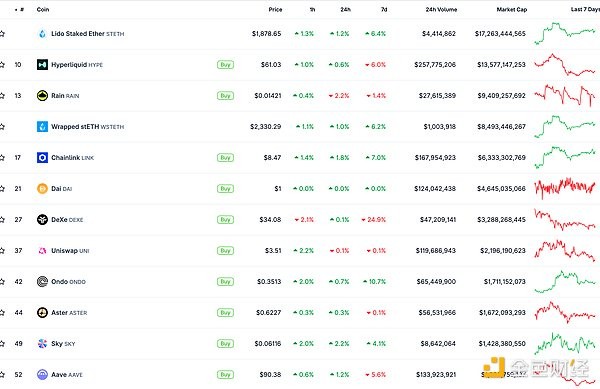Click the Buy button for Uniswap
Viewport: 600px width, 389px height.
click(x=225, y=251)
